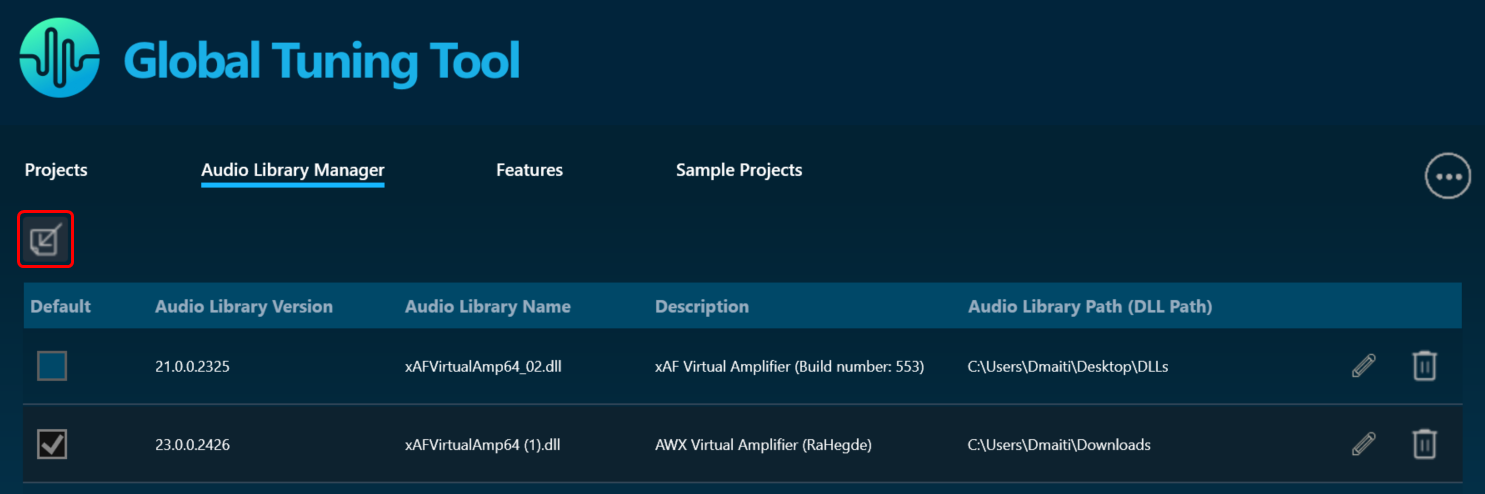Viewport: 1485px width, 494px height.
Task: Open the Features tab
Action: (529, 170)
